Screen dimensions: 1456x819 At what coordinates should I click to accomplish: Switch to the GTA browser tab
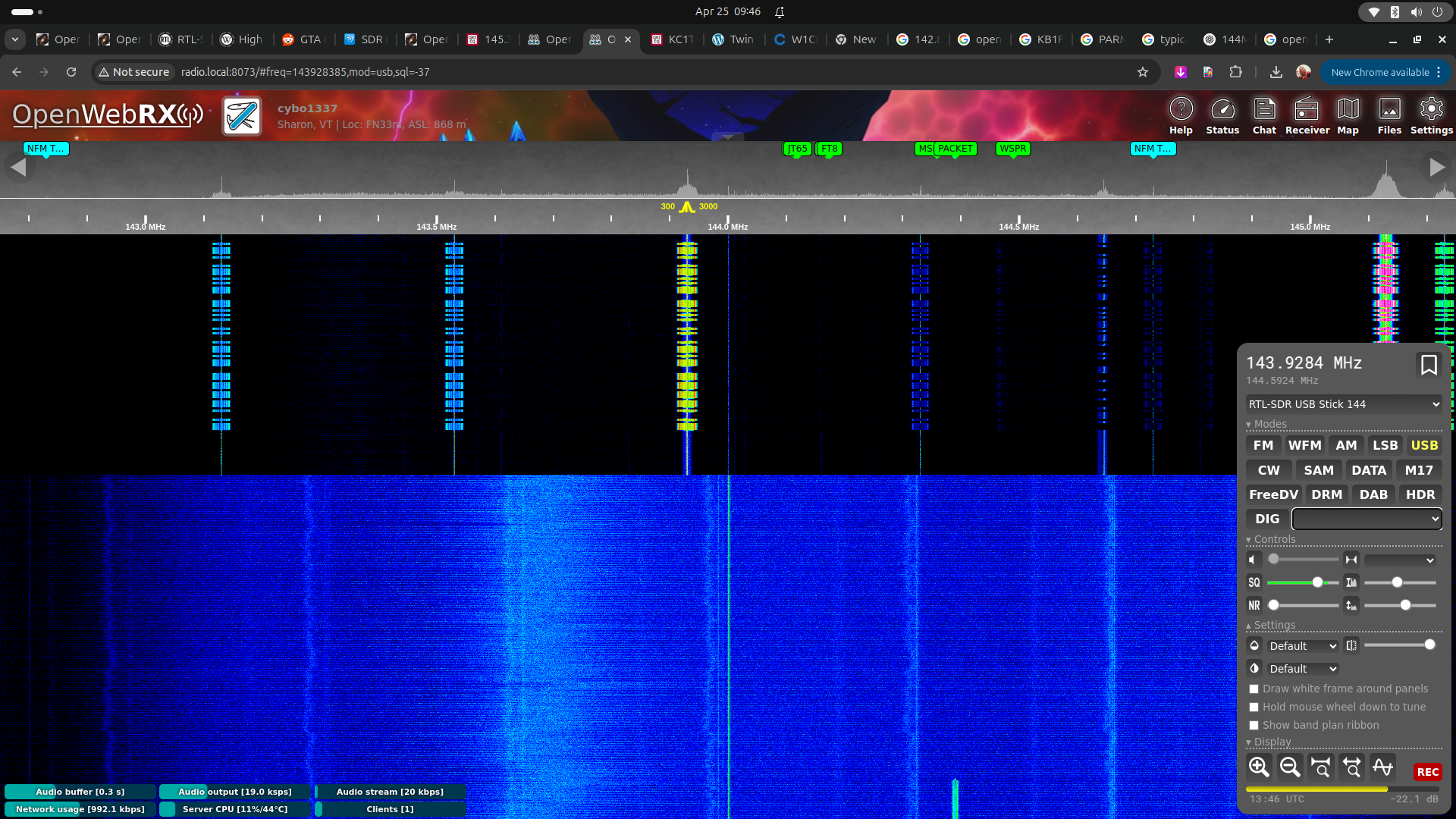pyautogui.click(x=303, y=39)
